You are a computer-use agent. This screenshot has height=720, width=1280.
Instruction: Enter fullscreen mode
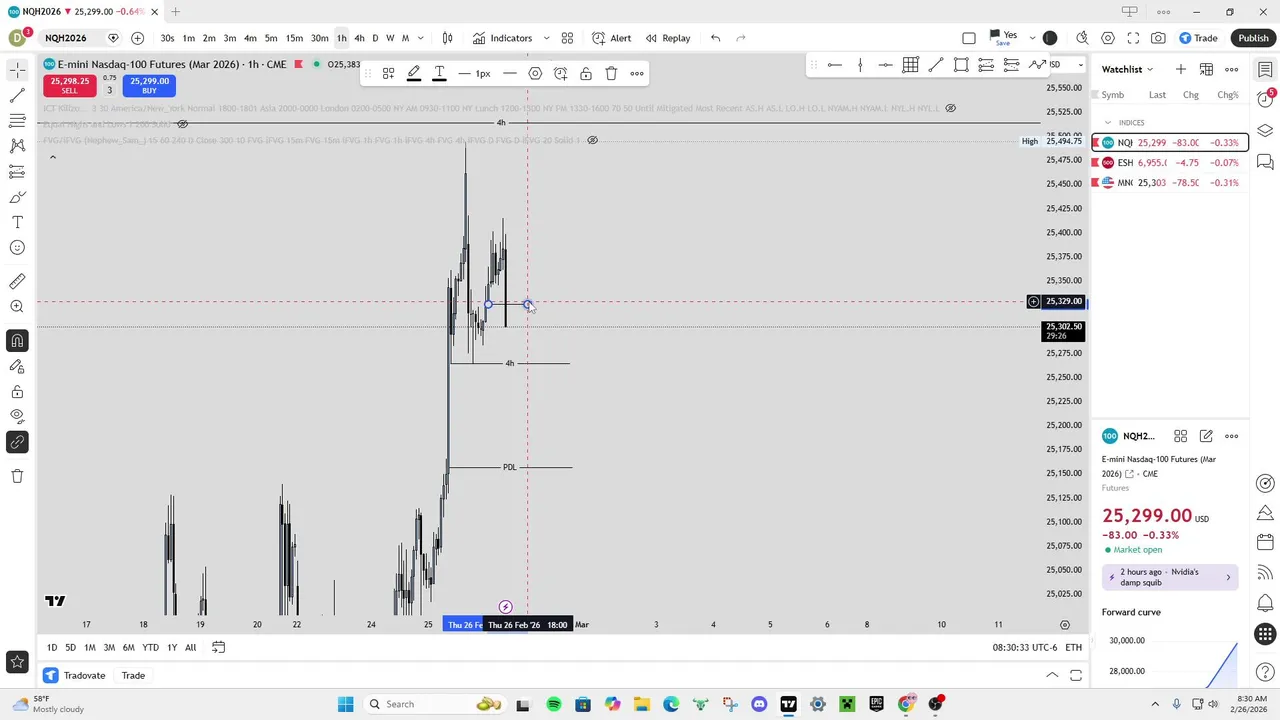point(1133,38)
